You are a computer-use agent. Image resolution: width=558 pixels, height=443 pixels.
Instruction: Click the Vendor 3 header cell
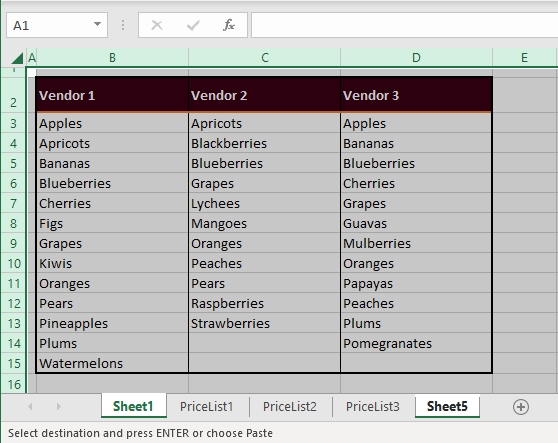pos(416,95)
